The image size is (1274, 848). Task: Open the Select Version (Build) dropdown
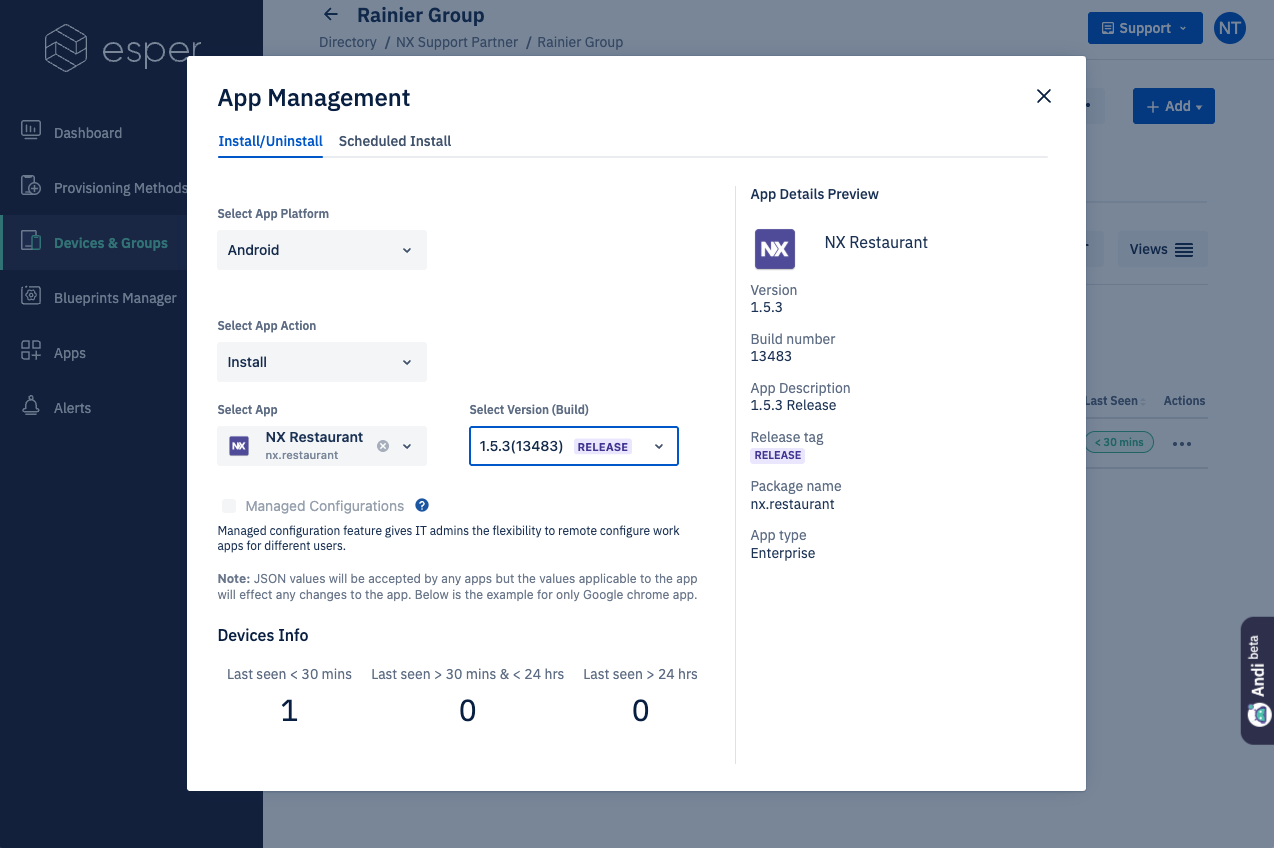click(x=573, y=446)
